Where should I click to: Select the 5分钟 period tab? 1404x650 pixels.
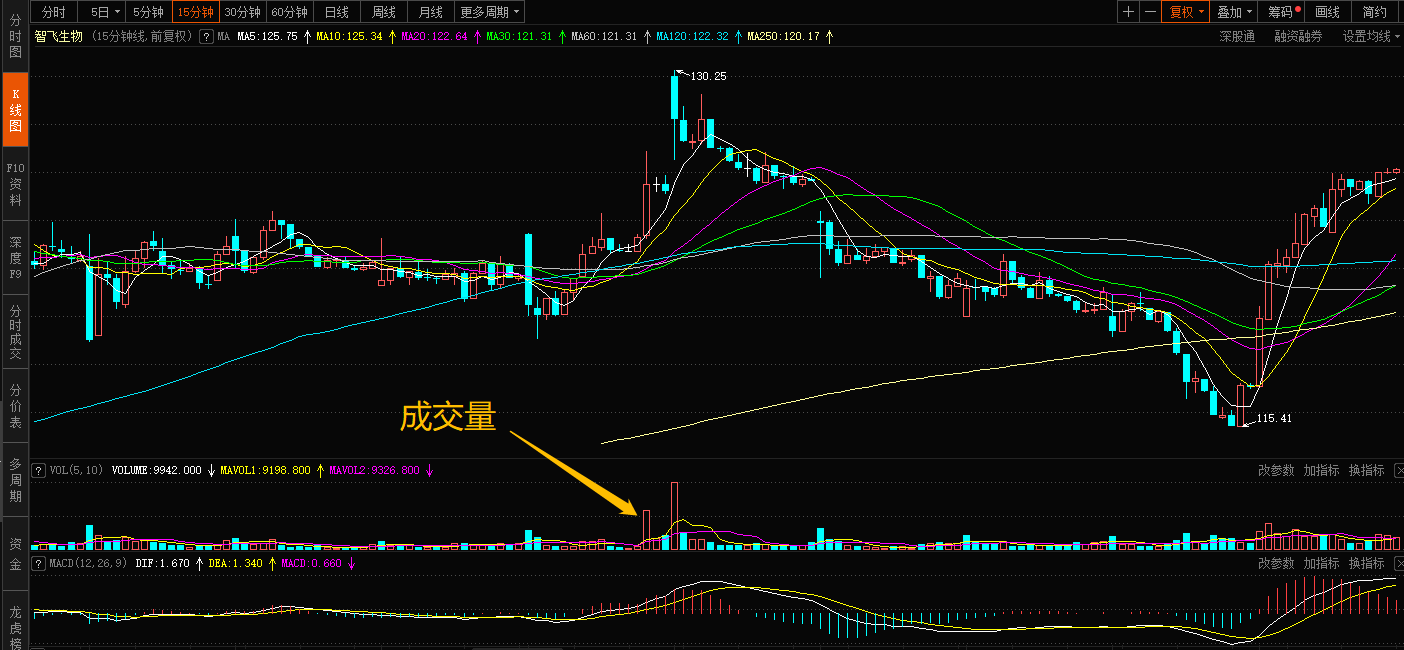(148, 12)
